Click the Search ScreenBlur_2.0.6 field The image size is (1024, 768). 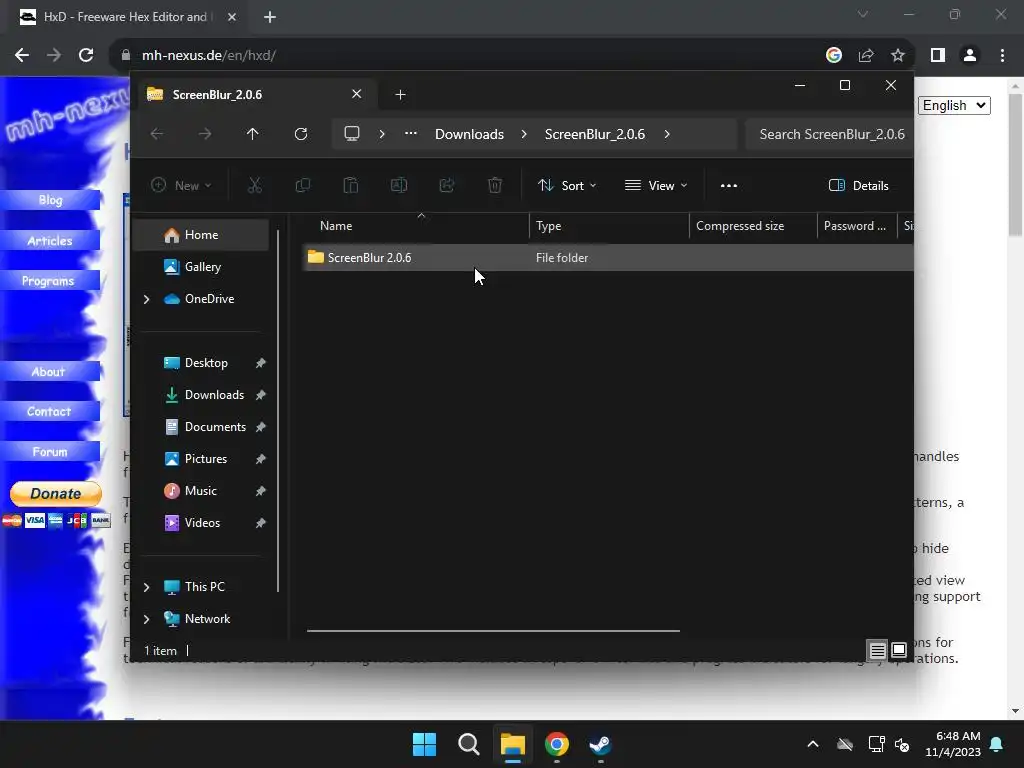tap(829, 134)
